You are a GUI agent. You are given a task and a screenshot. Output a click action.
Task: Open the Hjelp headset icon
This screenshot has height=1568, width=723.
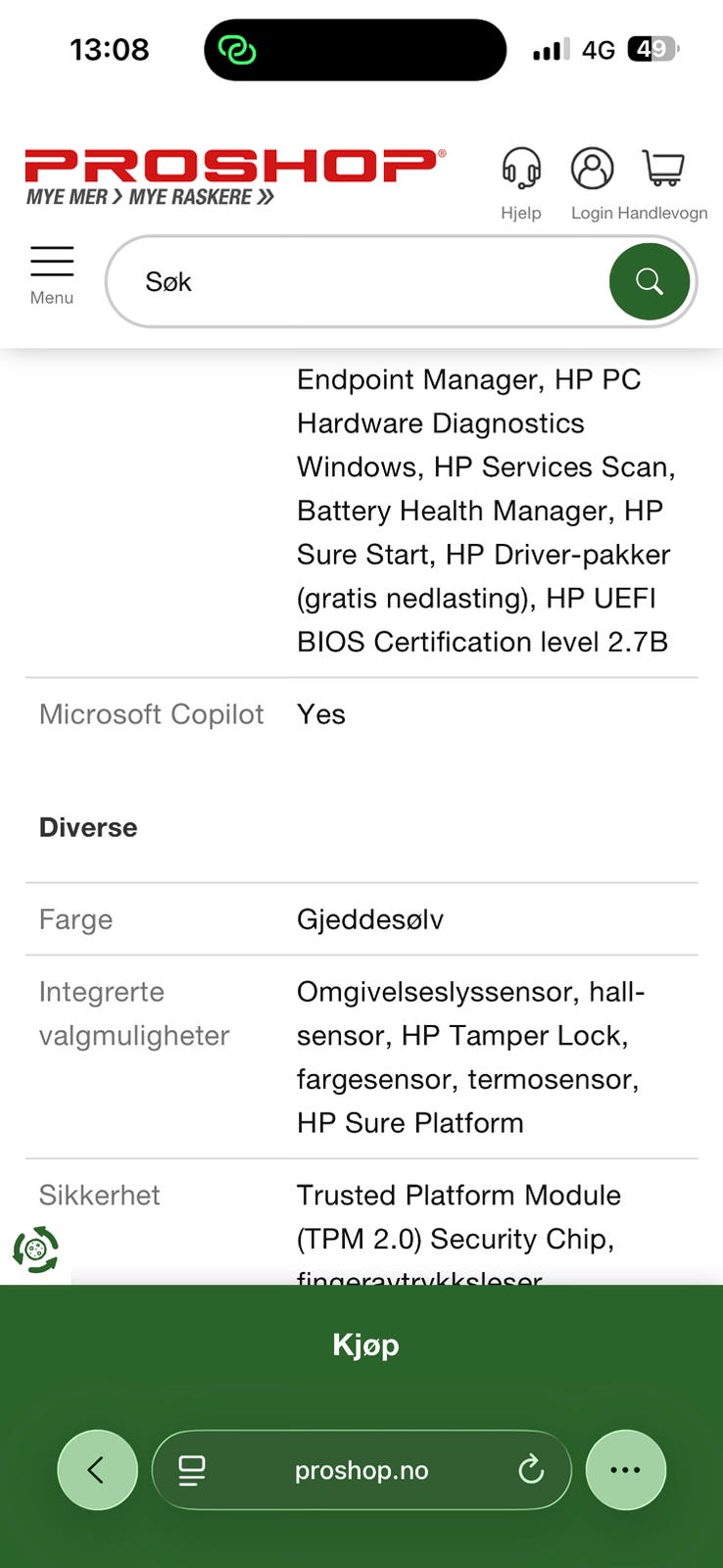tap(520, 170)
